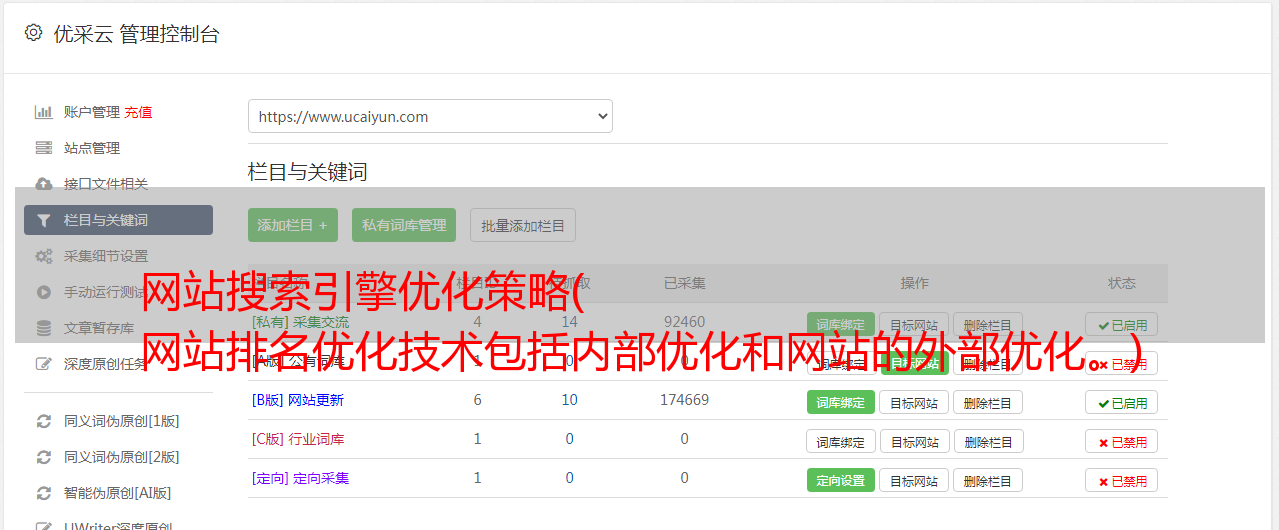Image resolution: width=1279 pixels, height=530 pixels.
Task: Open 私有词库管理
Action: tap(404, 225)
